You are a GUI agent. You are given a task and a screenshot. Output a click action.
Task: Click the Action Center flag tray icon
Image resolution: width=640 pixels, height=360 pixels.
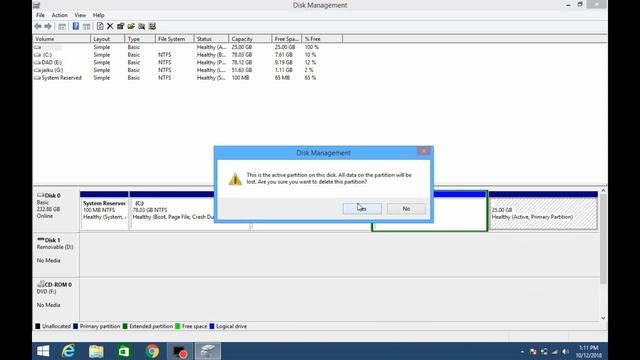tap(533, 351)
